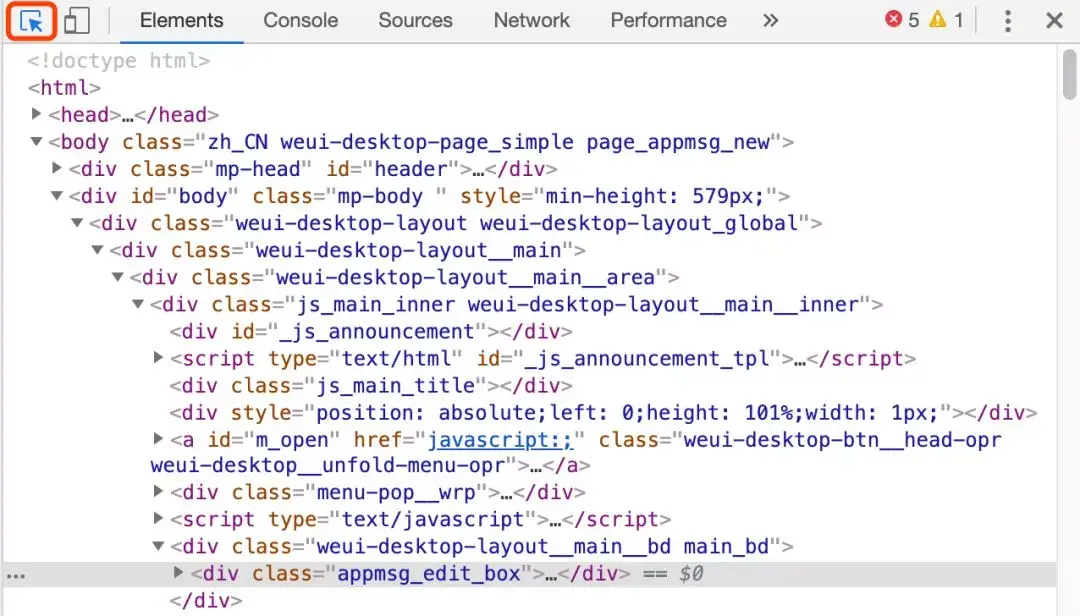
Task: Close the DevTools panel
Action: [x=1054, y=21]
